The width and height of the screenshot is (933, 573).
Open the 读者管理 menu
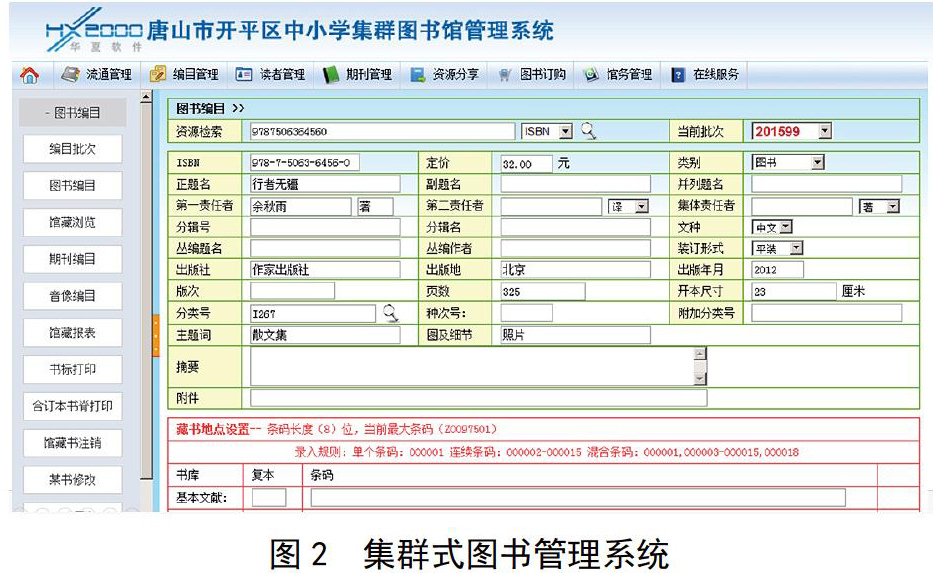coord(283,74)
